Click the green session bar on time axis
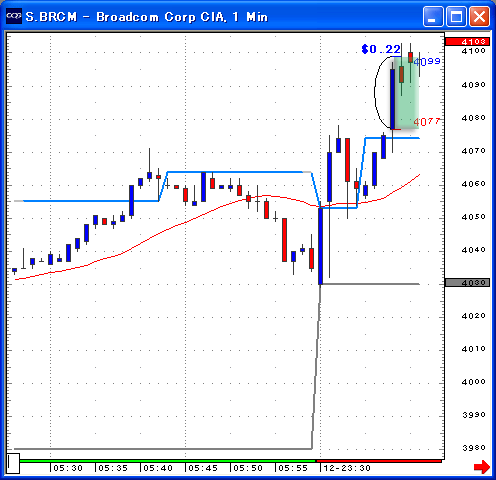This screenshot has height=480, width=496. [168, 461]
